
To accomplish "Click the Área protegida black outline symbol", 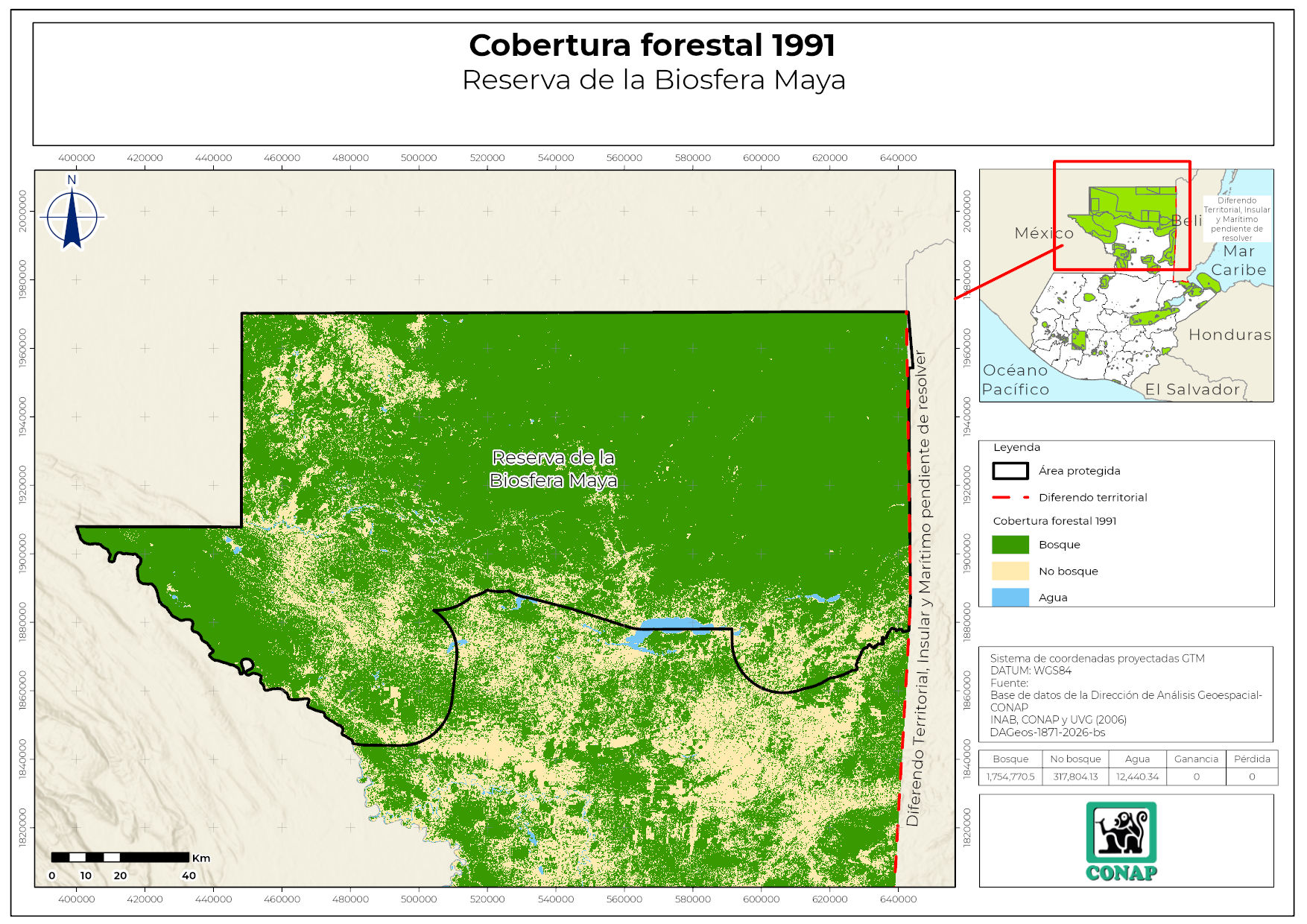I will coord(1010,471).
